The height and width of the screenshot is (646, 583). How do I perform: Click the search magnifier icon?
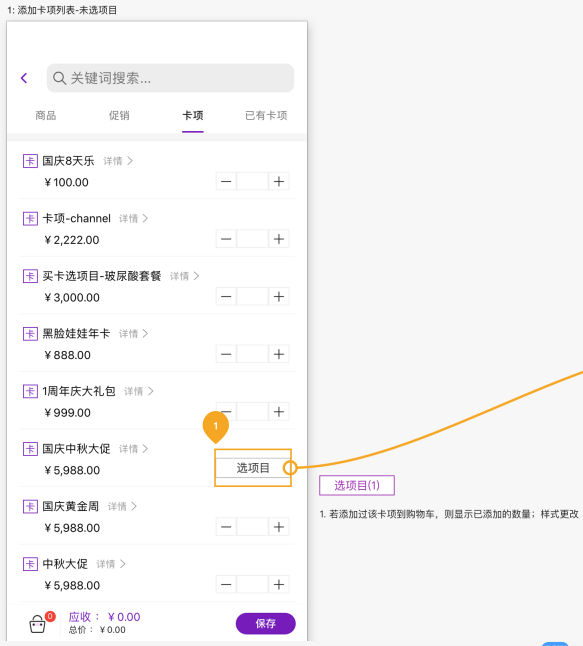point(59,78)
